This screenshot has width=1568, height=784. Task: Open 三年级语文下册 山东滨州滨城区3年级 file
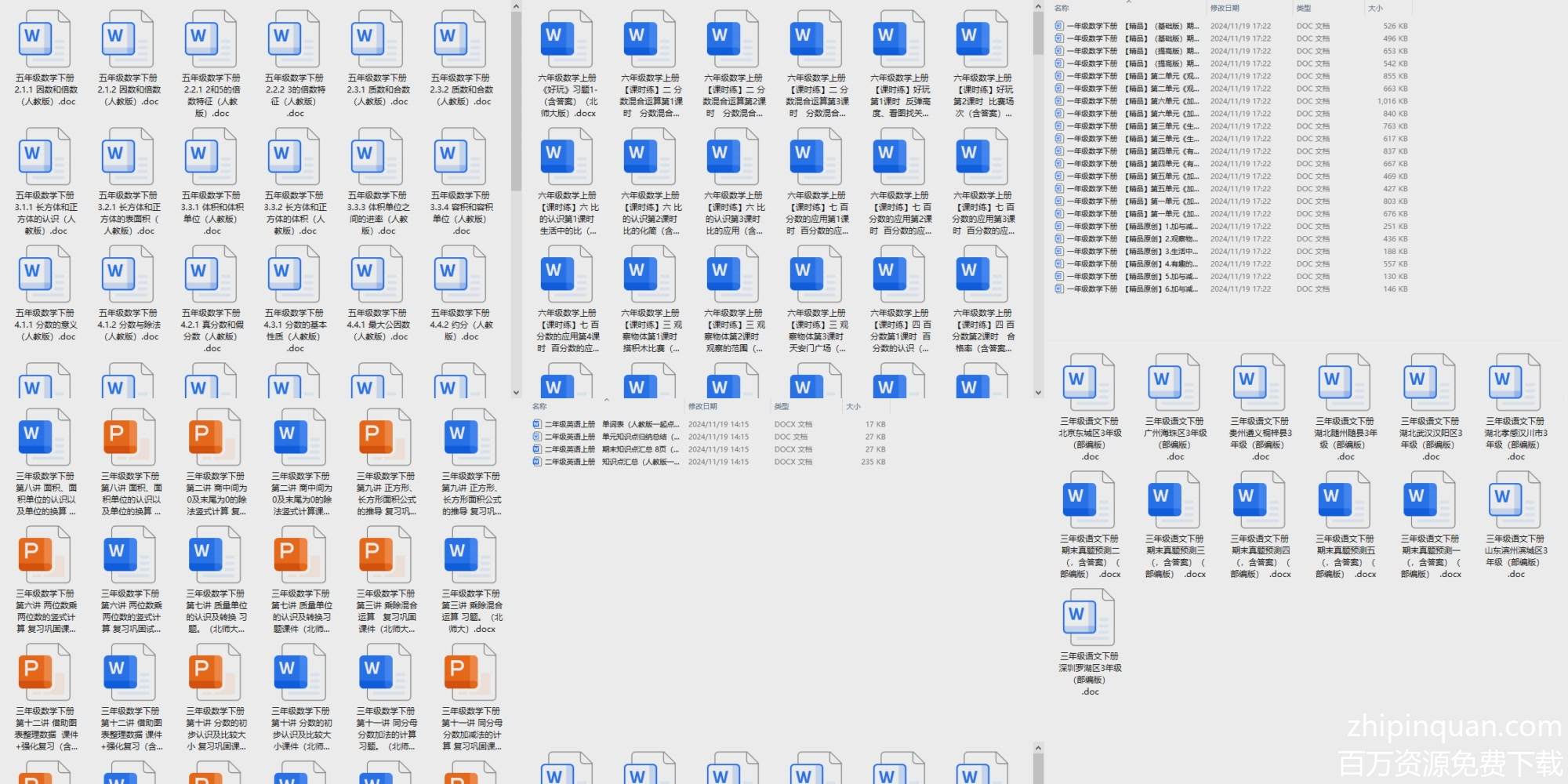pos(1515,500)
